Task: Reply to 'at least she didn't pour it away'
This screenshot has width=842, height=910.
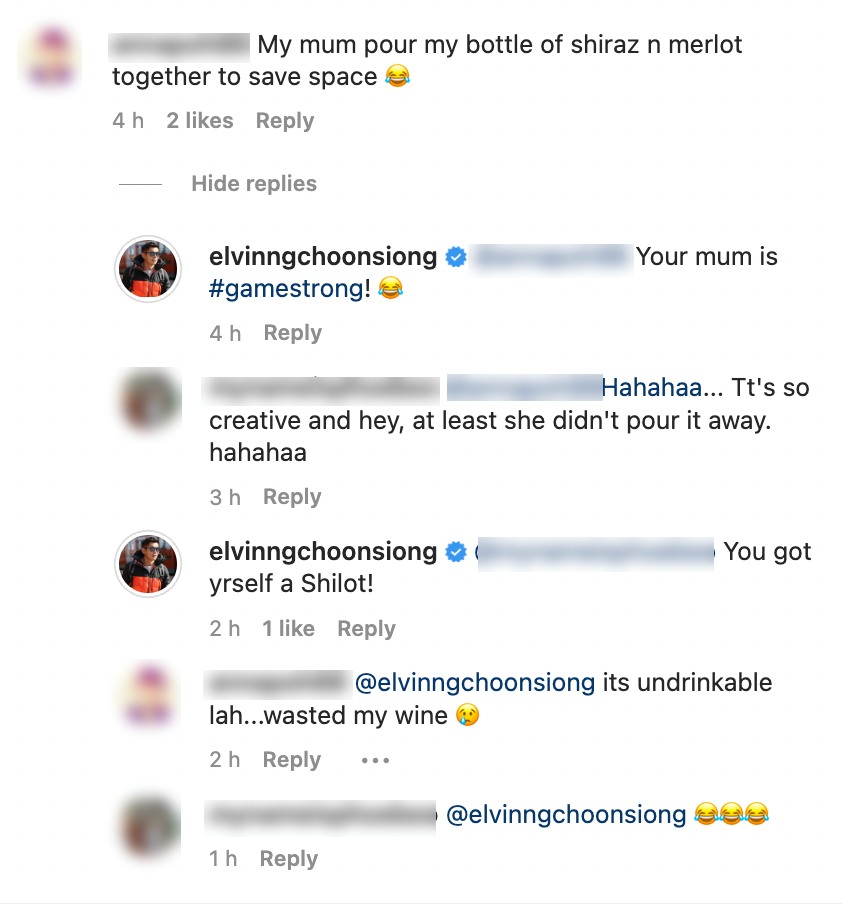Action: 292,497
